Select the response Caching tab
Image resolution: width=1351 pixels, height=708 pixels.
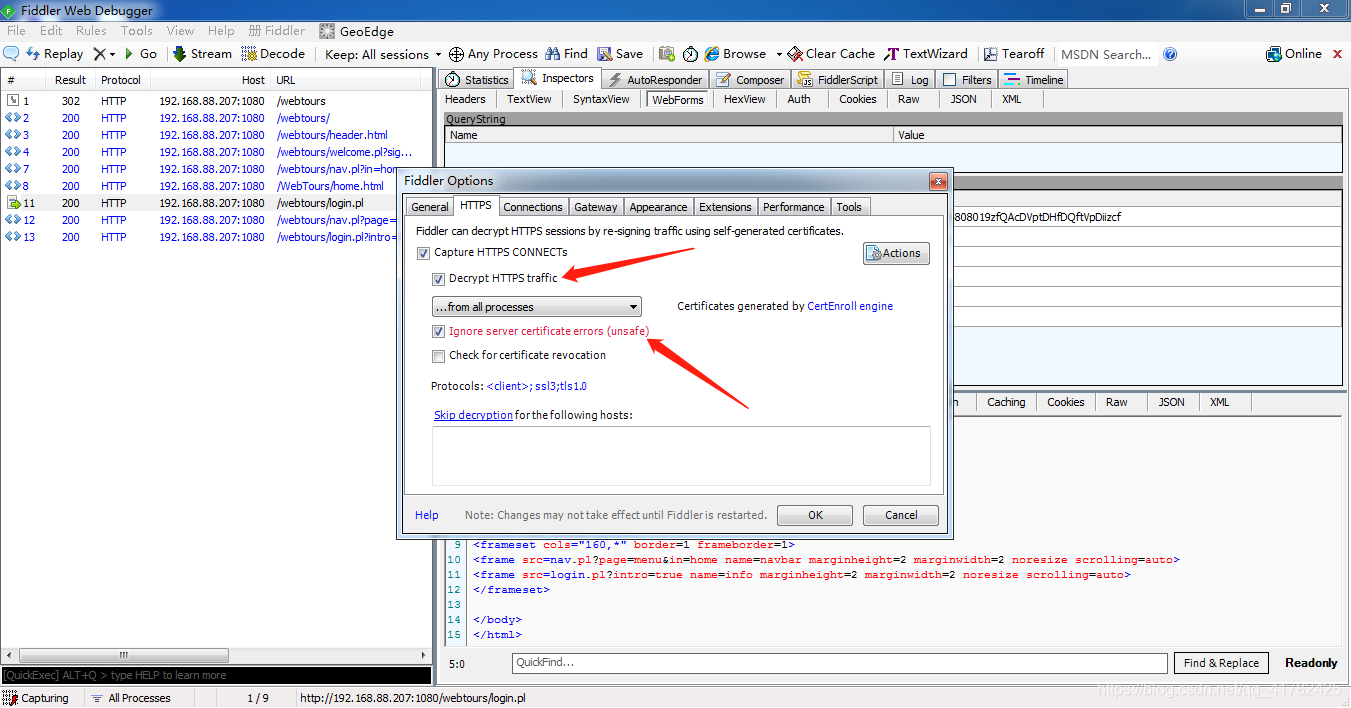(1006, 402)
